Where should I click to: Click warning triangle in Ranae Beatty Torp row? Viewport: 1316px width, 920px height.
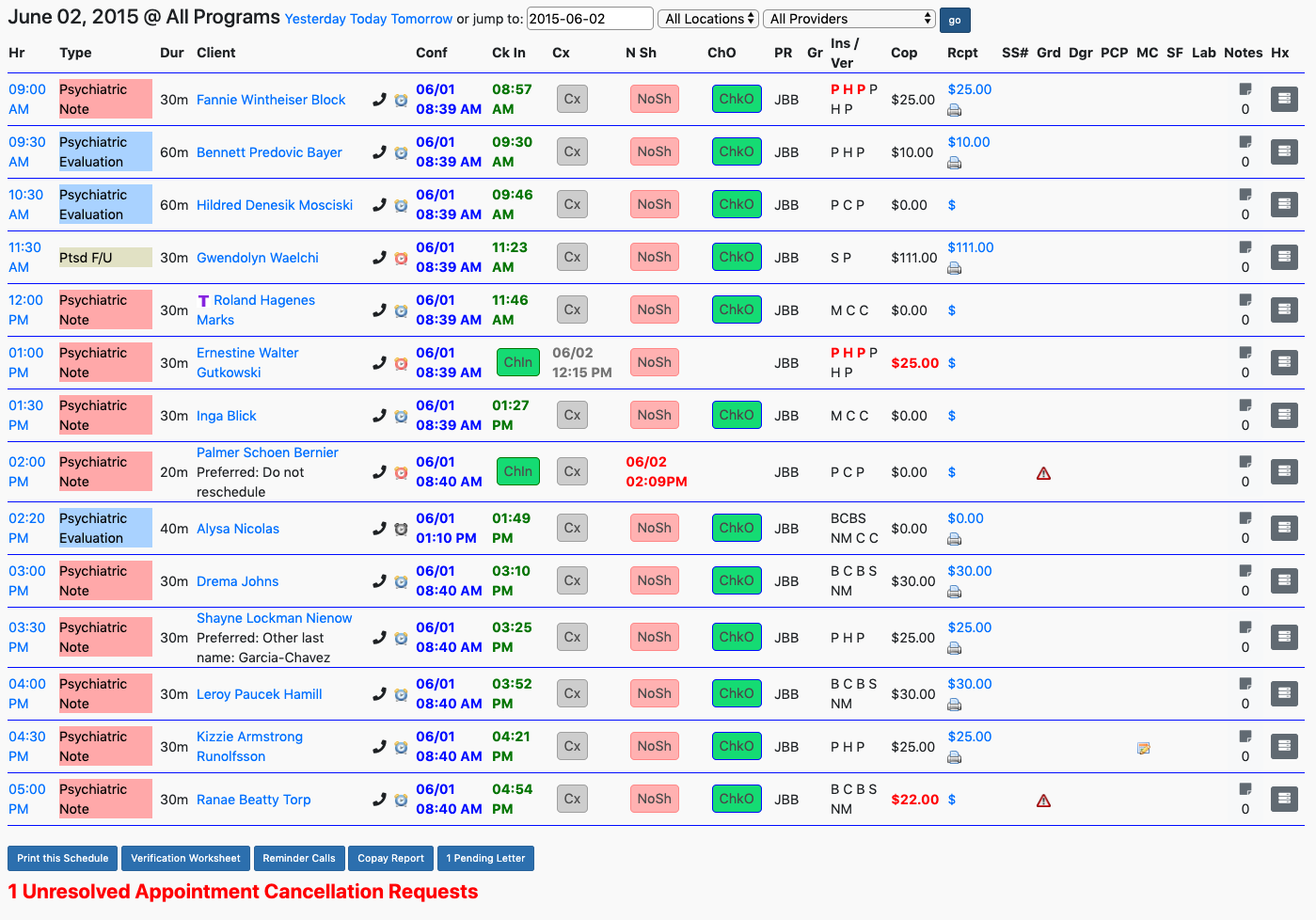(x=1043, y=801)
